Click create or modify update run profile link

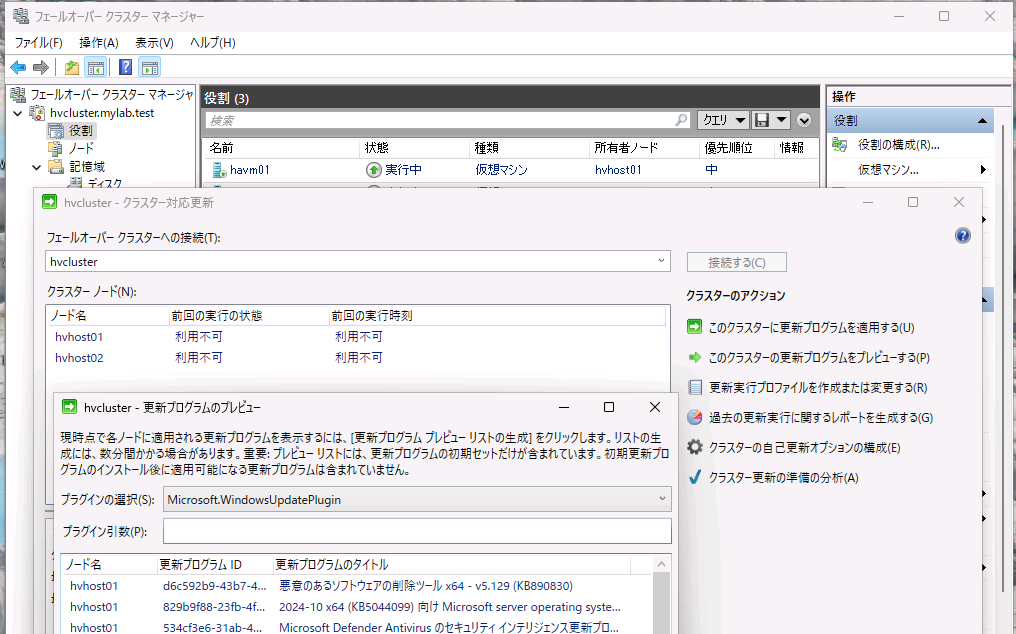point(817,387)
